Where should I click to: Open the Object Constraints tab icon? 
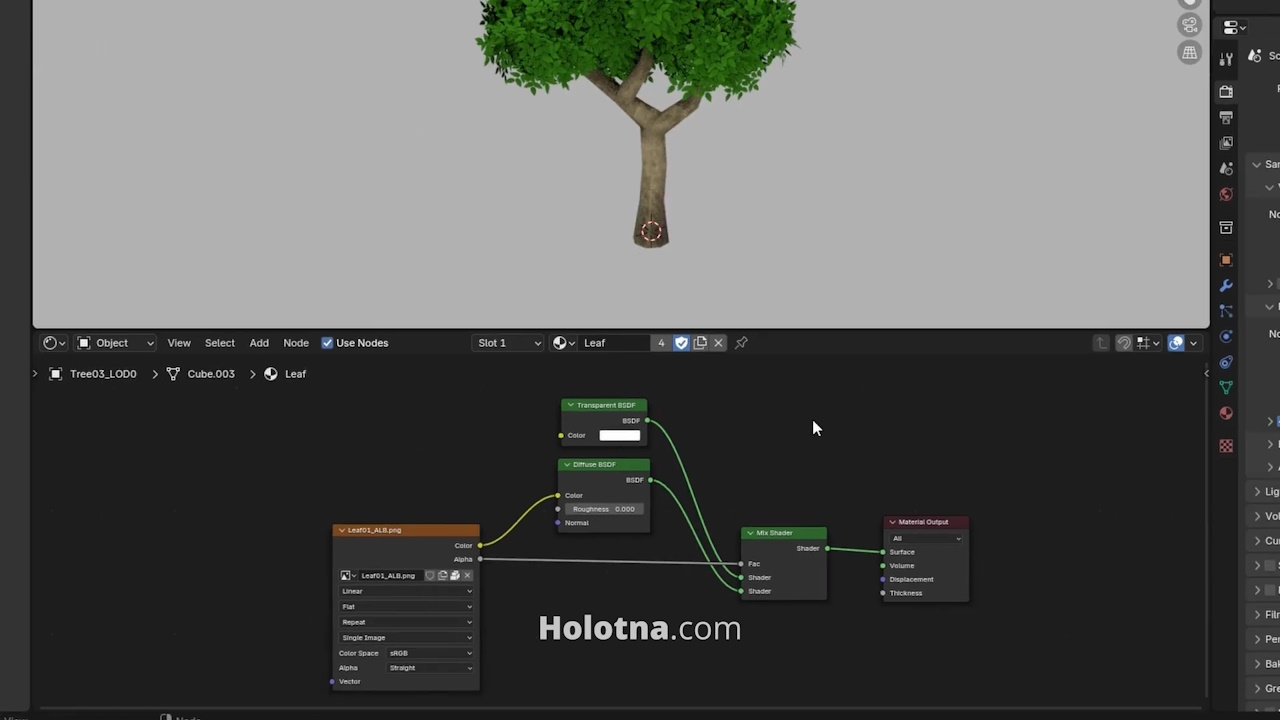tap(1226, 362)
